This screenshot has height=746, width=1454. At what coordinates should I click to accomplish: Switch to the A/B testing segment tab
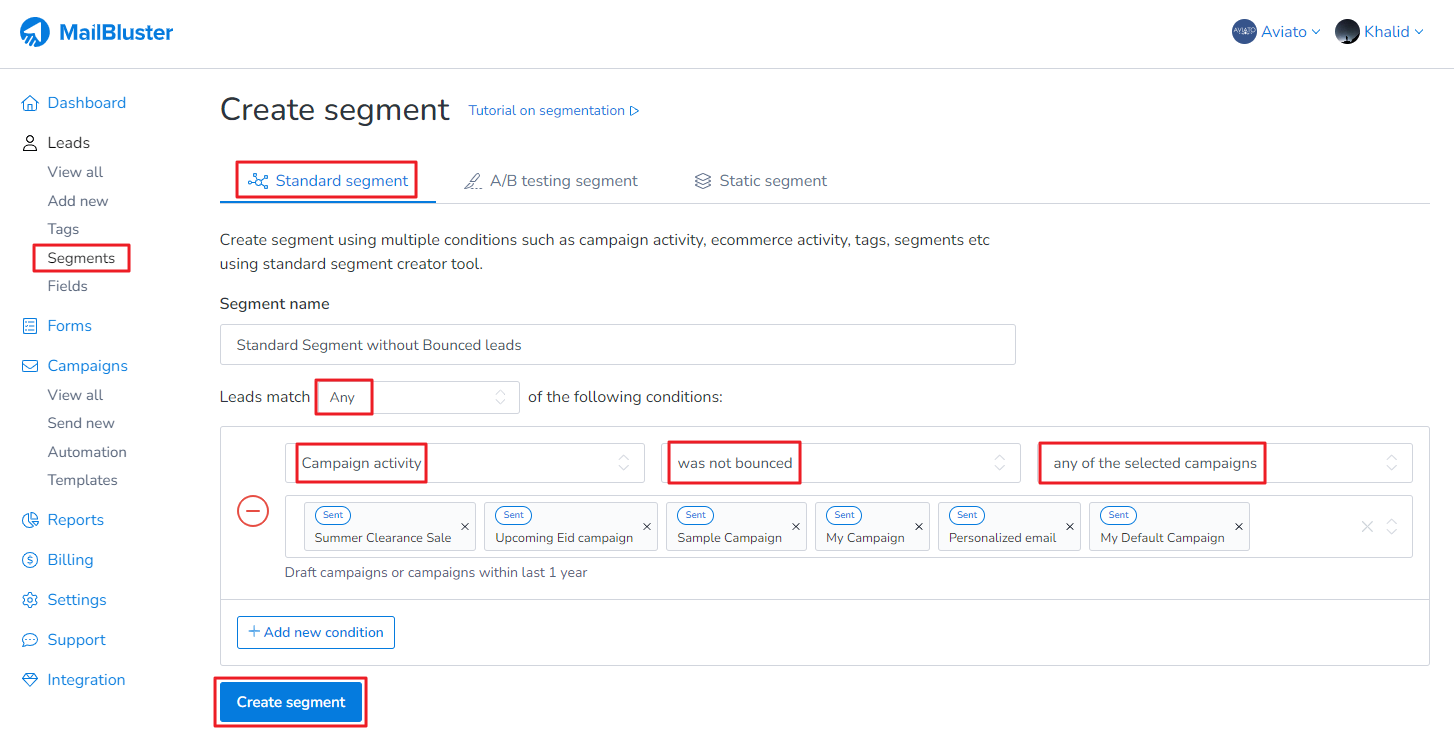click(x=551, y=181)
